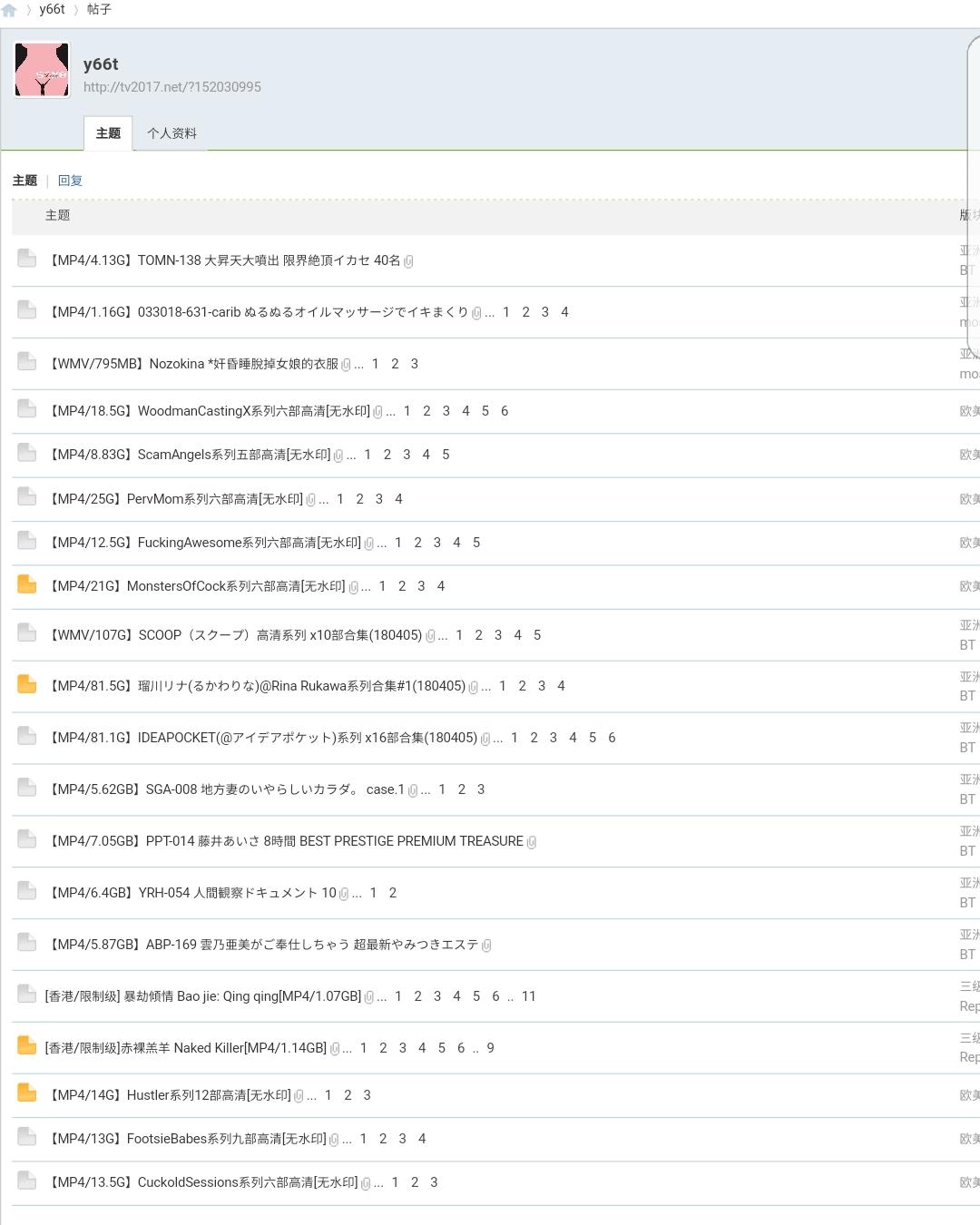Open the MP4/7.05GB PPT-014 thread title
This screenshot has width=980, height=1225.
tap(287, 841)
